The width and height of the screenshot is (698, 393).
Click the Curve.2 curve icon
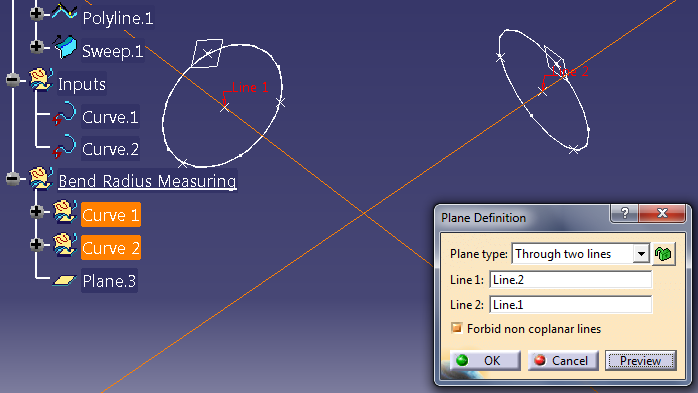coord(65,146)
